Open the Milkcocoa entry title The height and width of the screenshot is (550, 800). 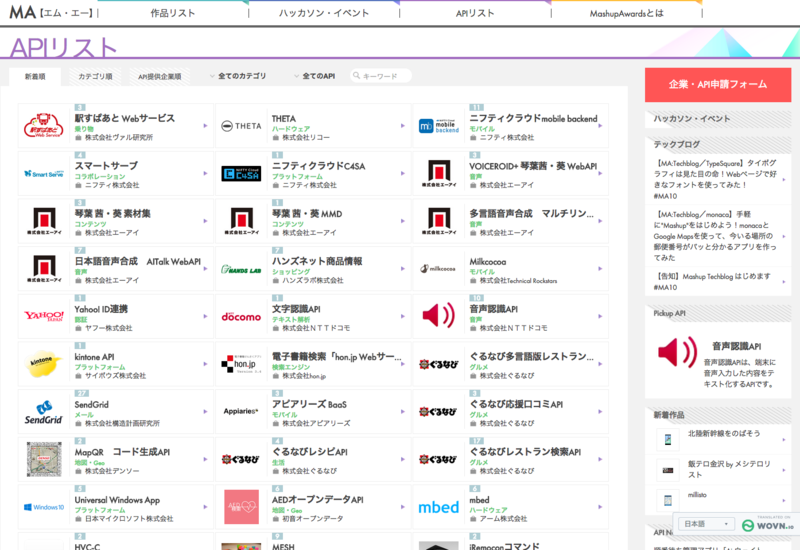[488, 262]
